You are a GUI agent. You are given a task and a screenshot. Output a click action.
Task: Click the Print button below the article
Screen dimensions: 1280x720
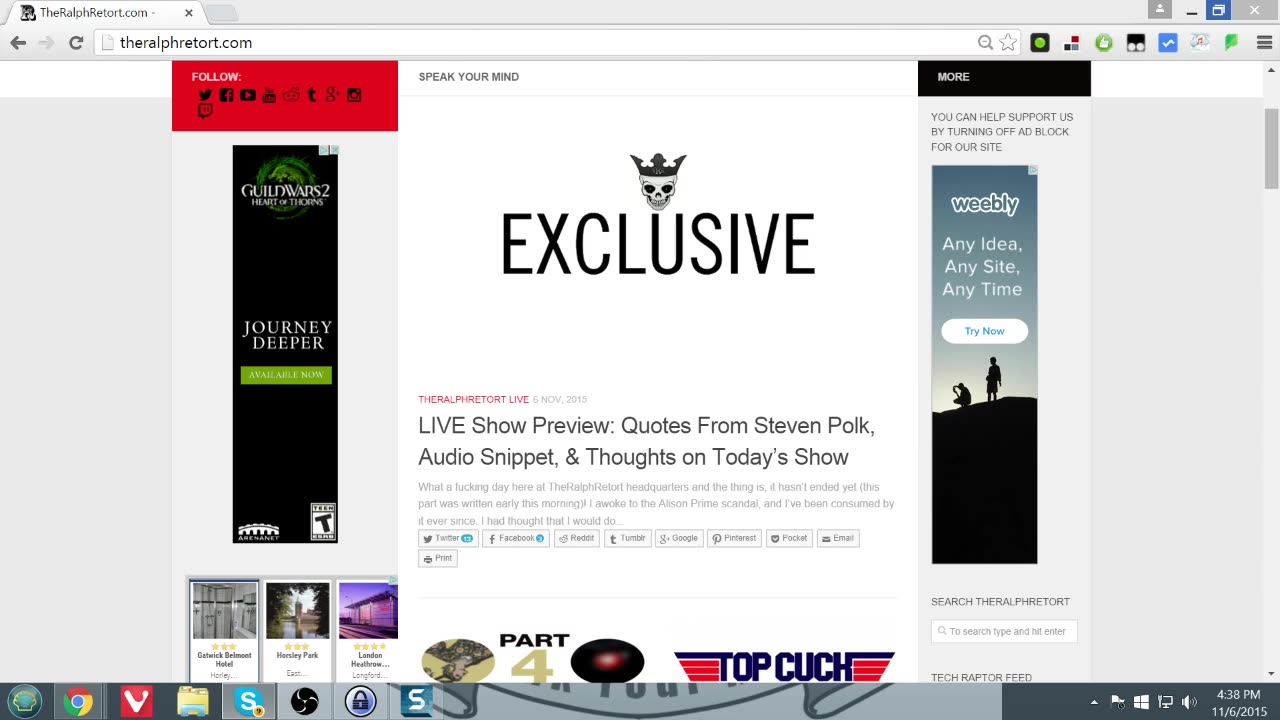(438, 558)
